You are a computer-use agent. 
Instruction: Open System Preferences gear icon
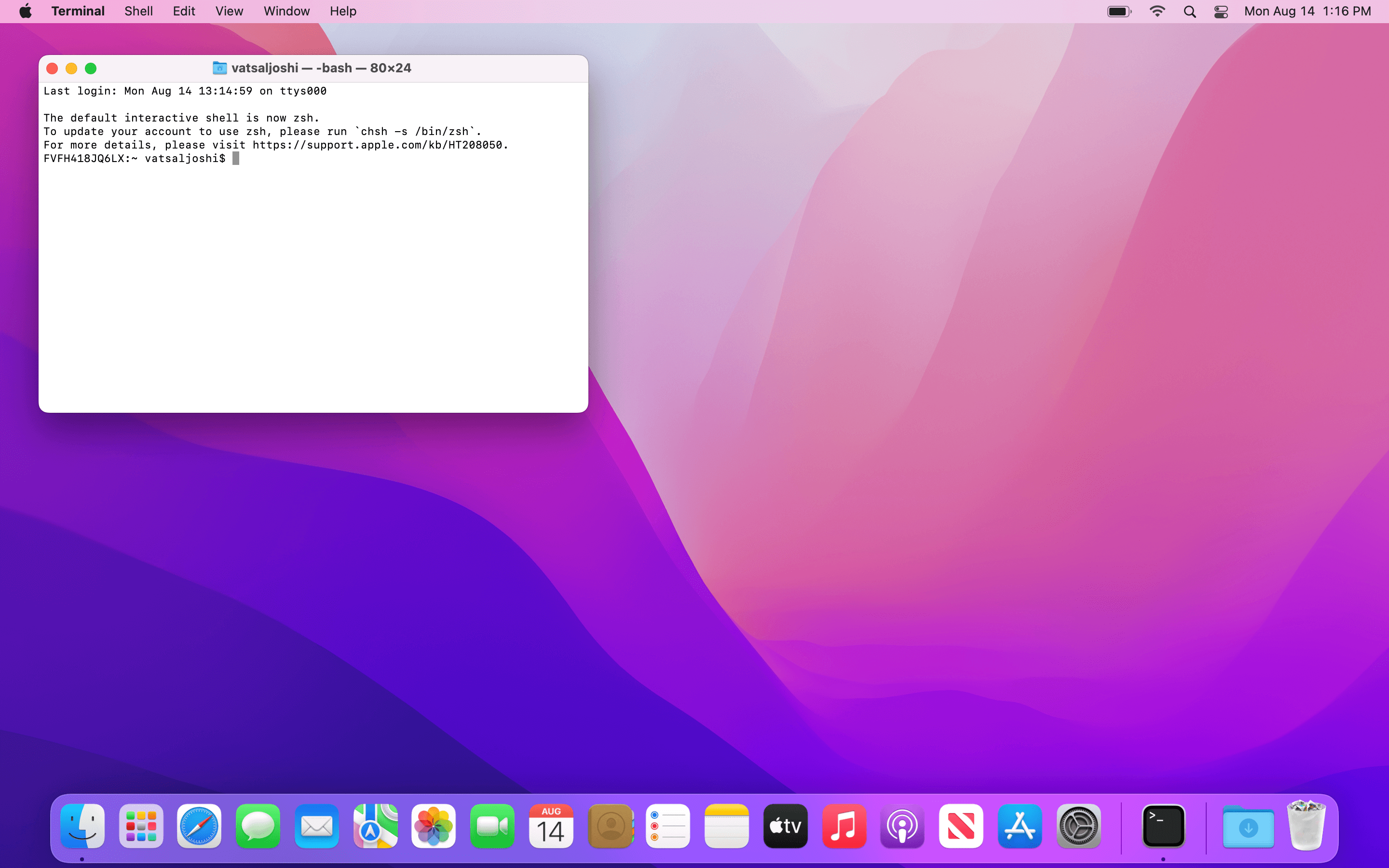(x=1078, y=826)
